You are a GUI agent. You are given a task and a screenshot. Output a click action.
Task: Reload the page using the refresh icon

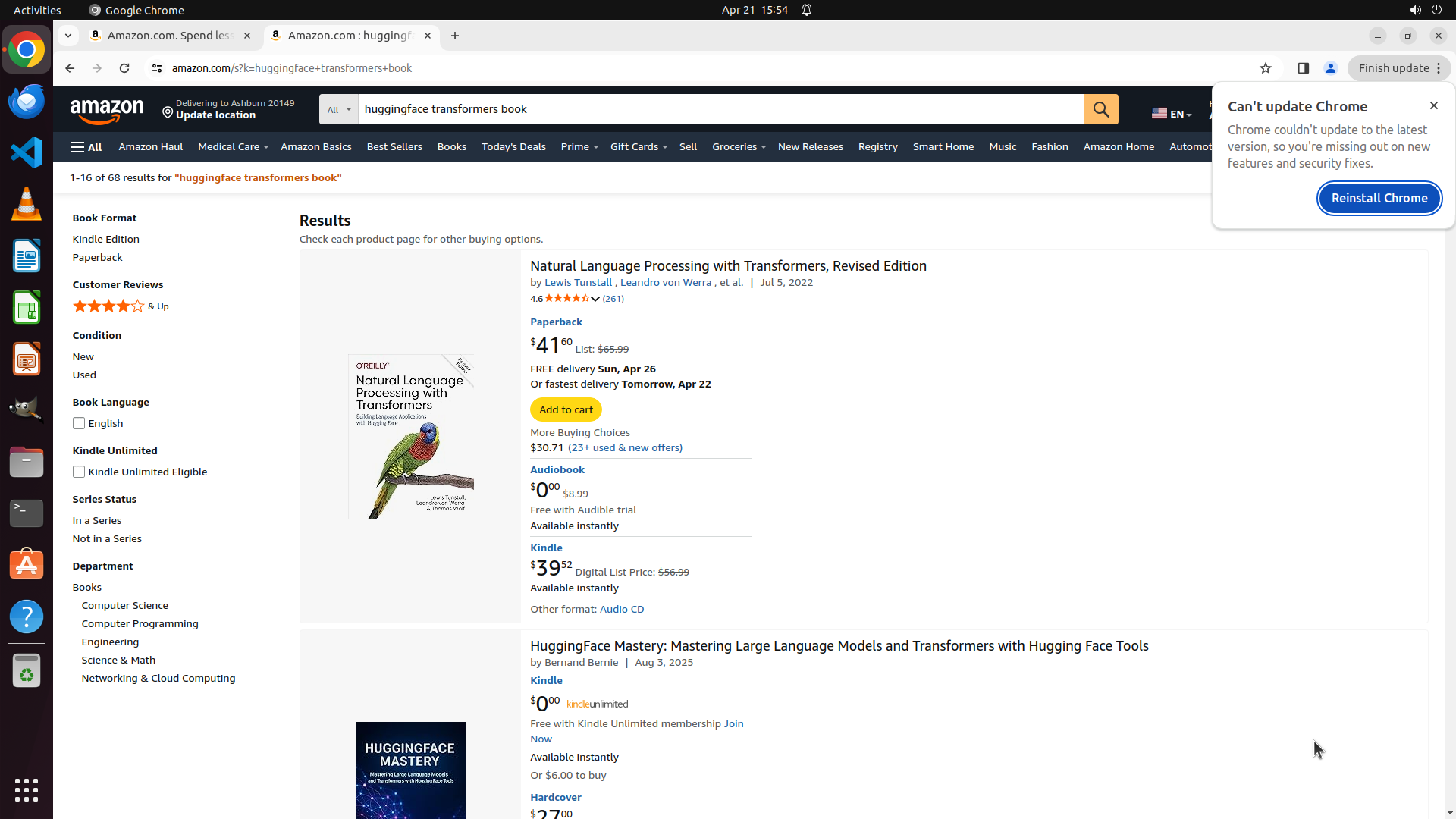[x=124, y=68]
